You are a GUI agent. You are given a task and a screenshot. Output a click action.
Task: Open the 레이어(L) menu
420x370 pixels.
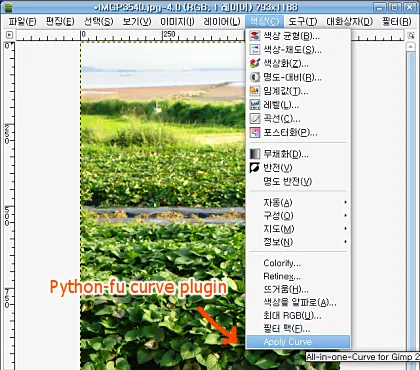[x=222, y=22]
